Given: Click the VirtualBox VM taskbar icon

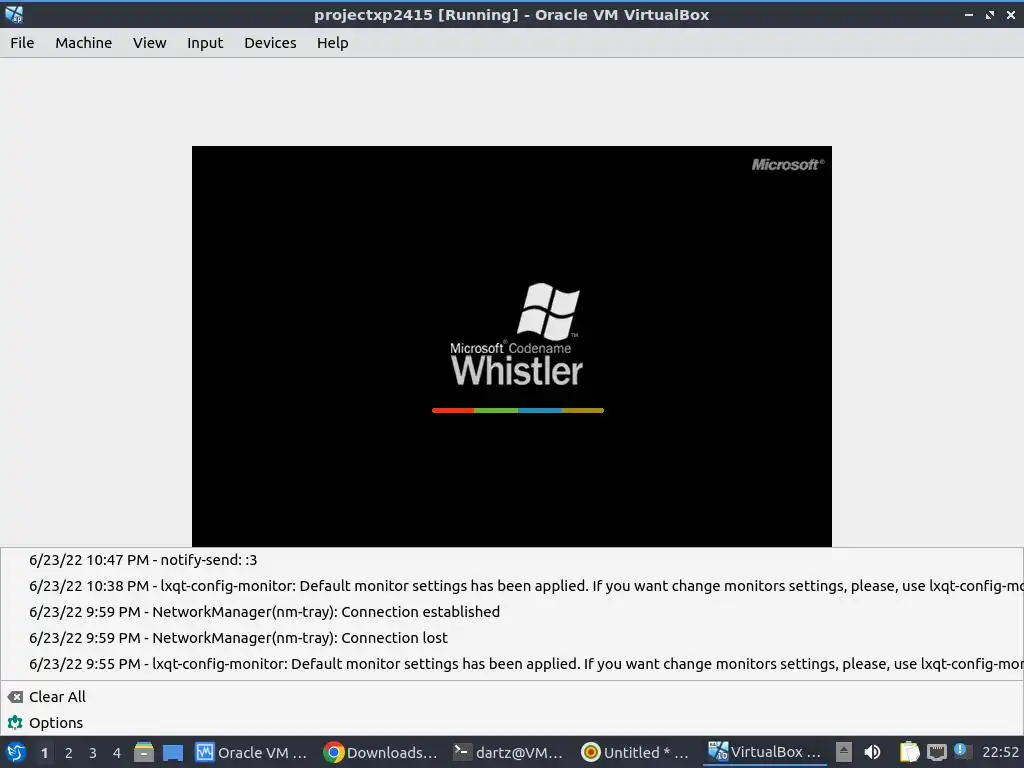Looking at the screenshot, I should (x=718, y=752).
